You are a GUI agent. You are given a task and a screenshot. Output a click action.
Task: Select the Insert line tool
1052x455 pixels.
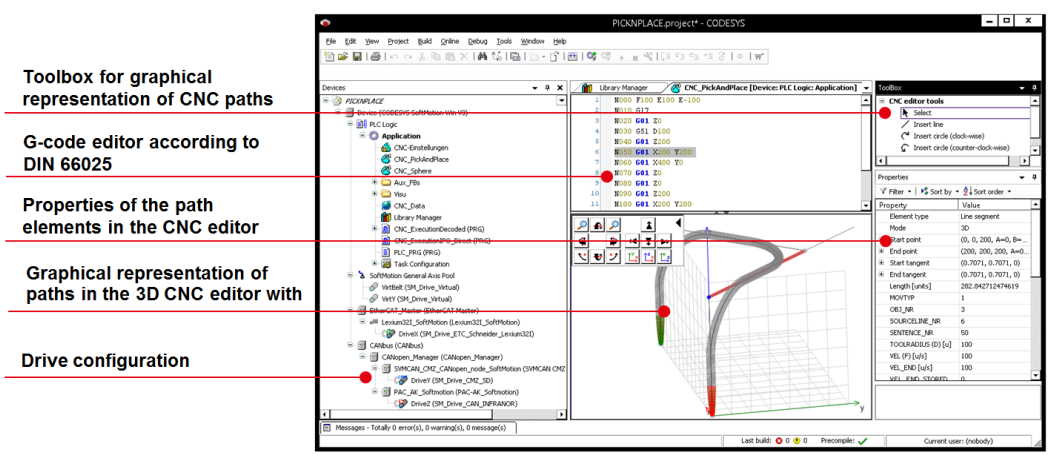[934, 124]
